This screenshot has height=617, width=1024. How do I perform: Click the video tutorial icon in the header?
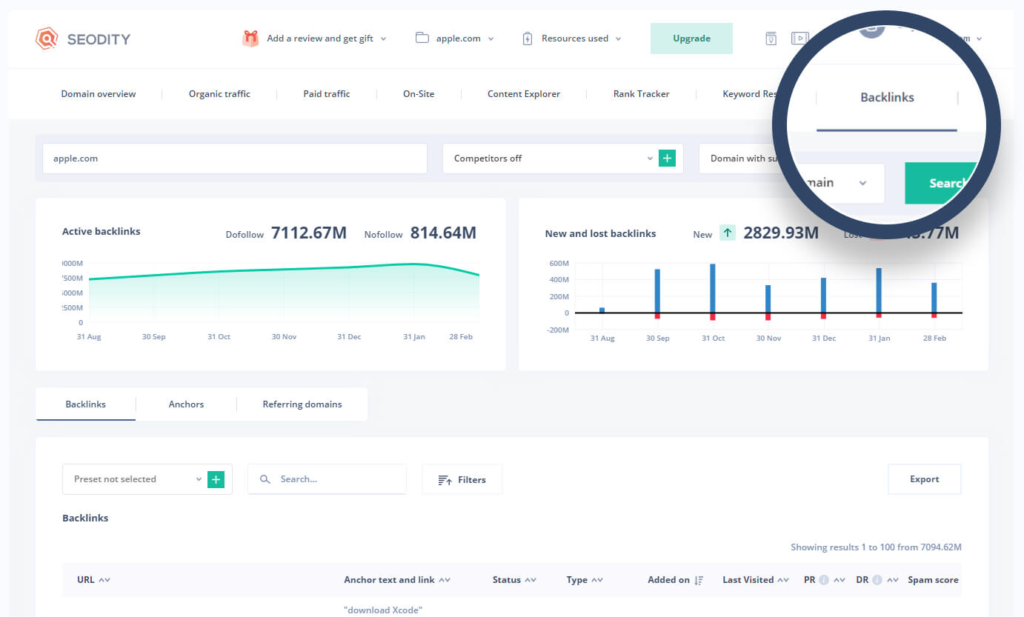coord(799,39)
